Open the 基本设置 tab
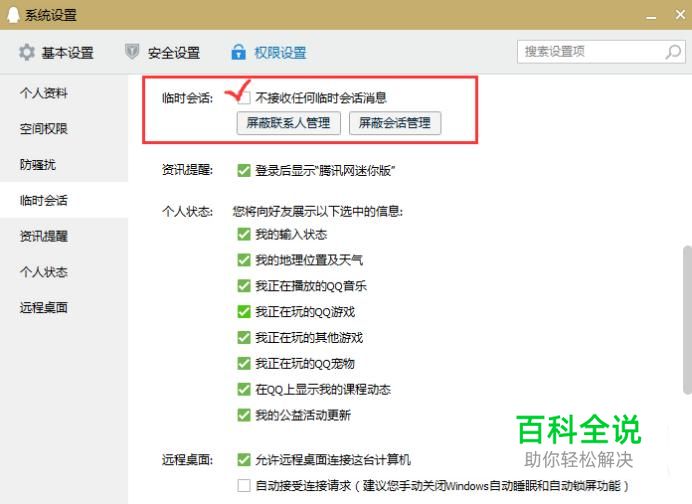The image size is (692, 504). pyautogui.click(x=56, y=53)
